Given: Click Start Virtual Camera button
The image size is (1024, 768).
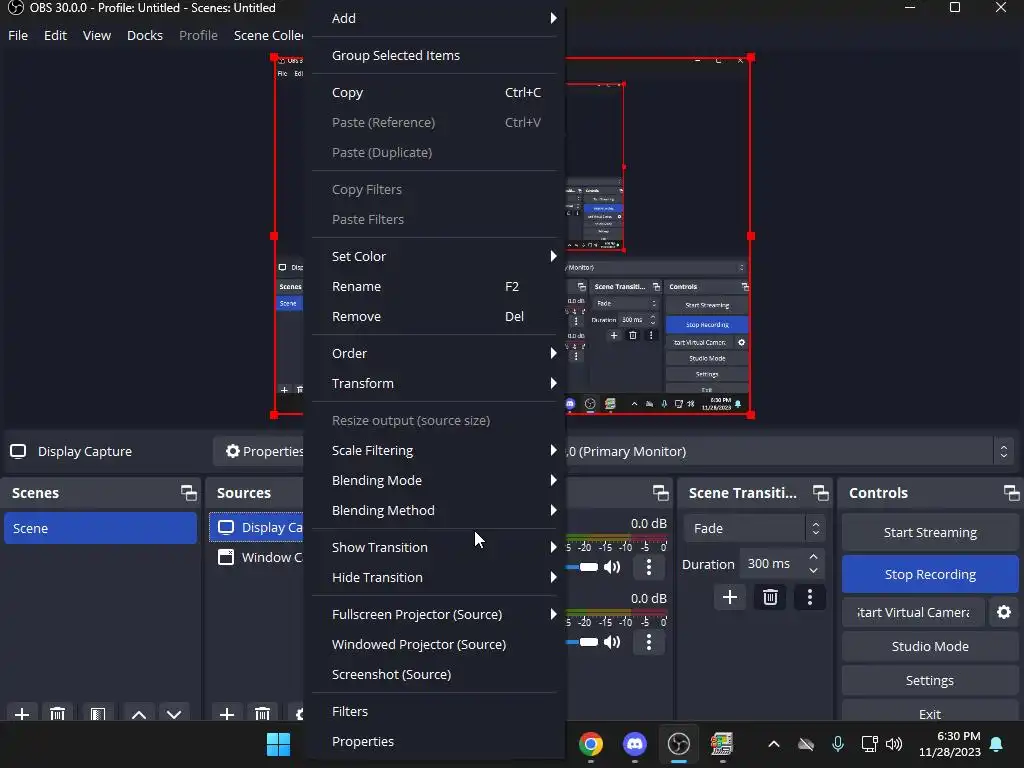Looking at the screenshot, I should (x=913, y=612).
